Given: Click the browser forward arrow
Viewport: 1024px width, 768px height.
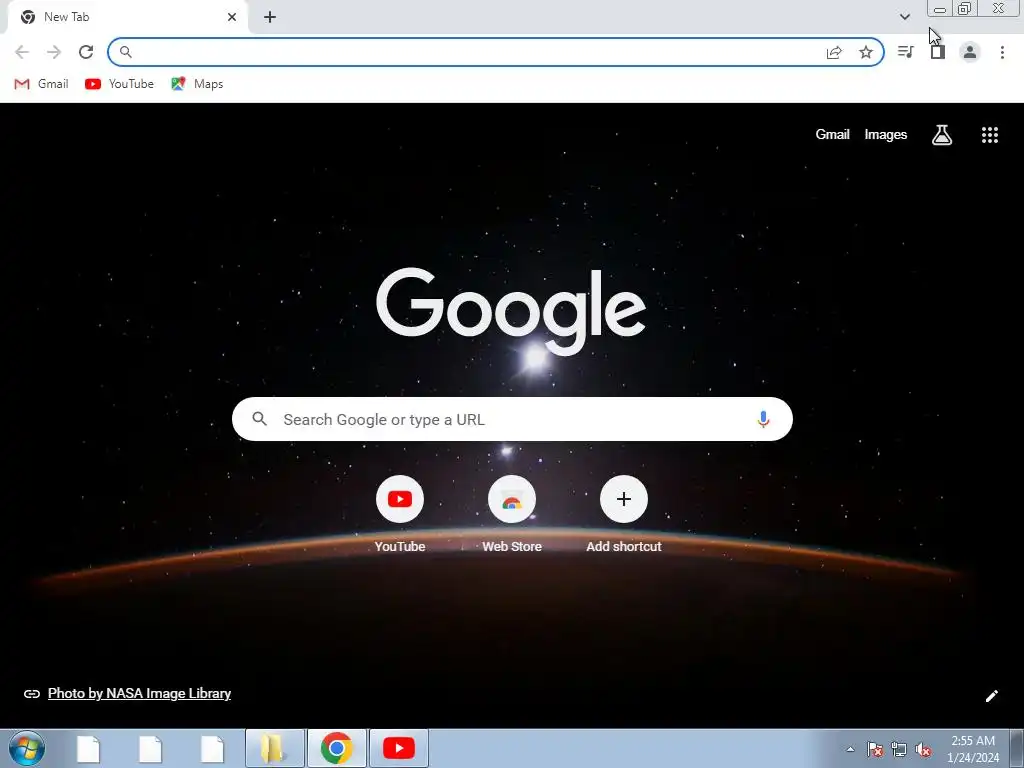Looking at the screenshot, I should [54, 52].
